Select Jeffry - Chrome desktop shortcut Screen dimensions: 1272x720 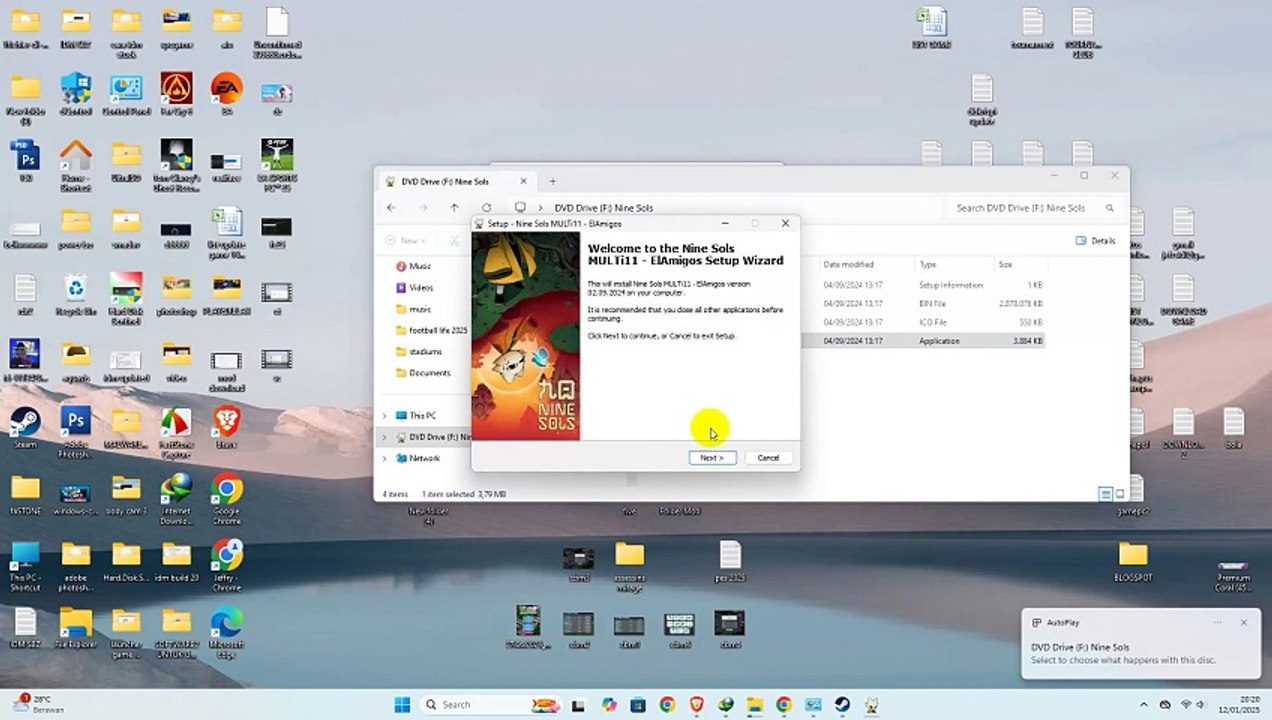coord(227,565)
